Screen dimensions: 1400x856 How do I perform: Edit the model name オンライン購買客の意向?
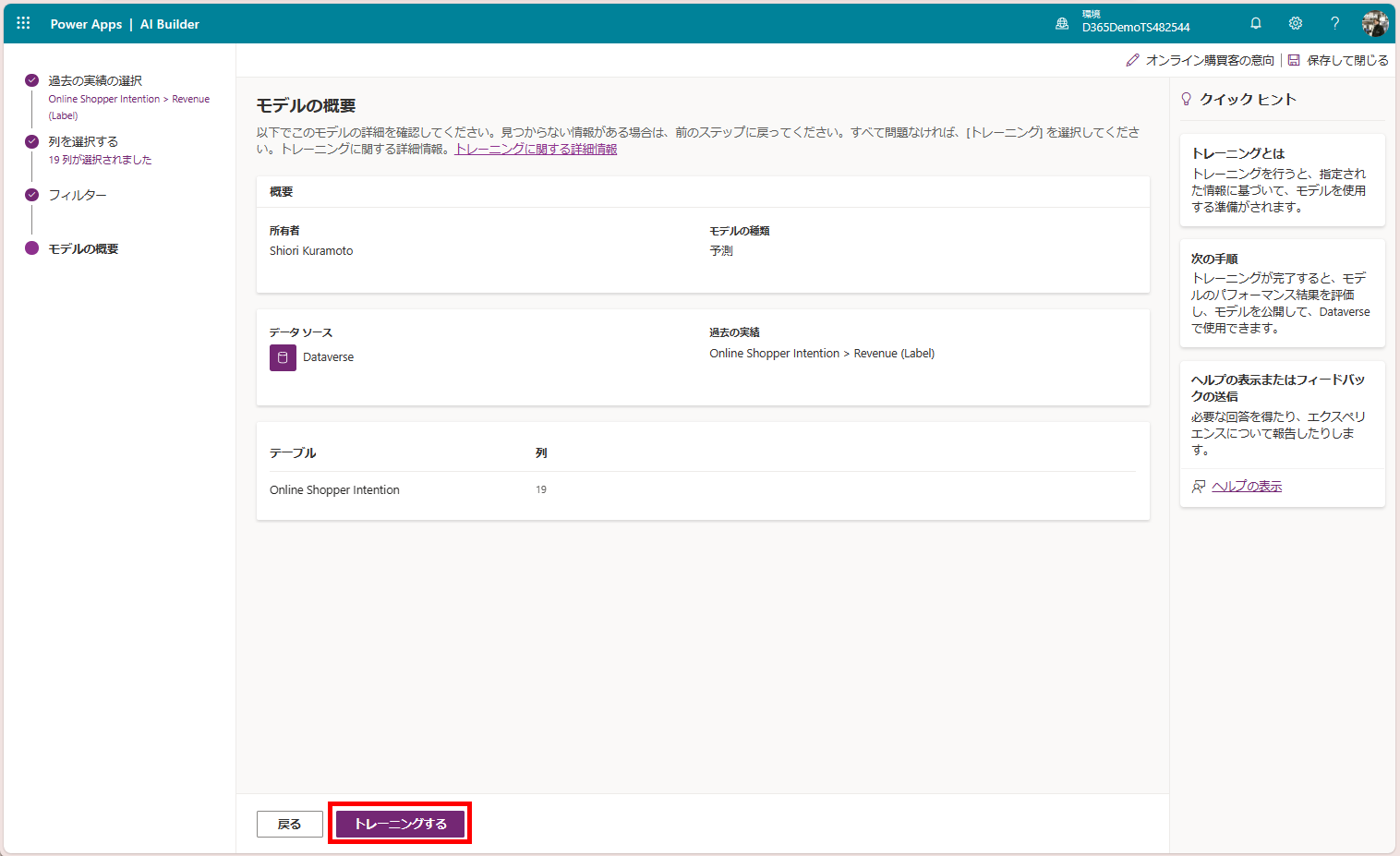point(1210,60)
